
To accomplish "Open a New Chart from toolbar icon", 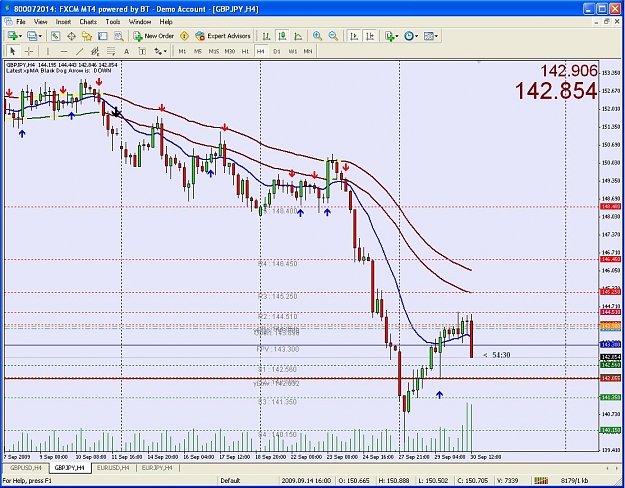I will pos(13,36).
